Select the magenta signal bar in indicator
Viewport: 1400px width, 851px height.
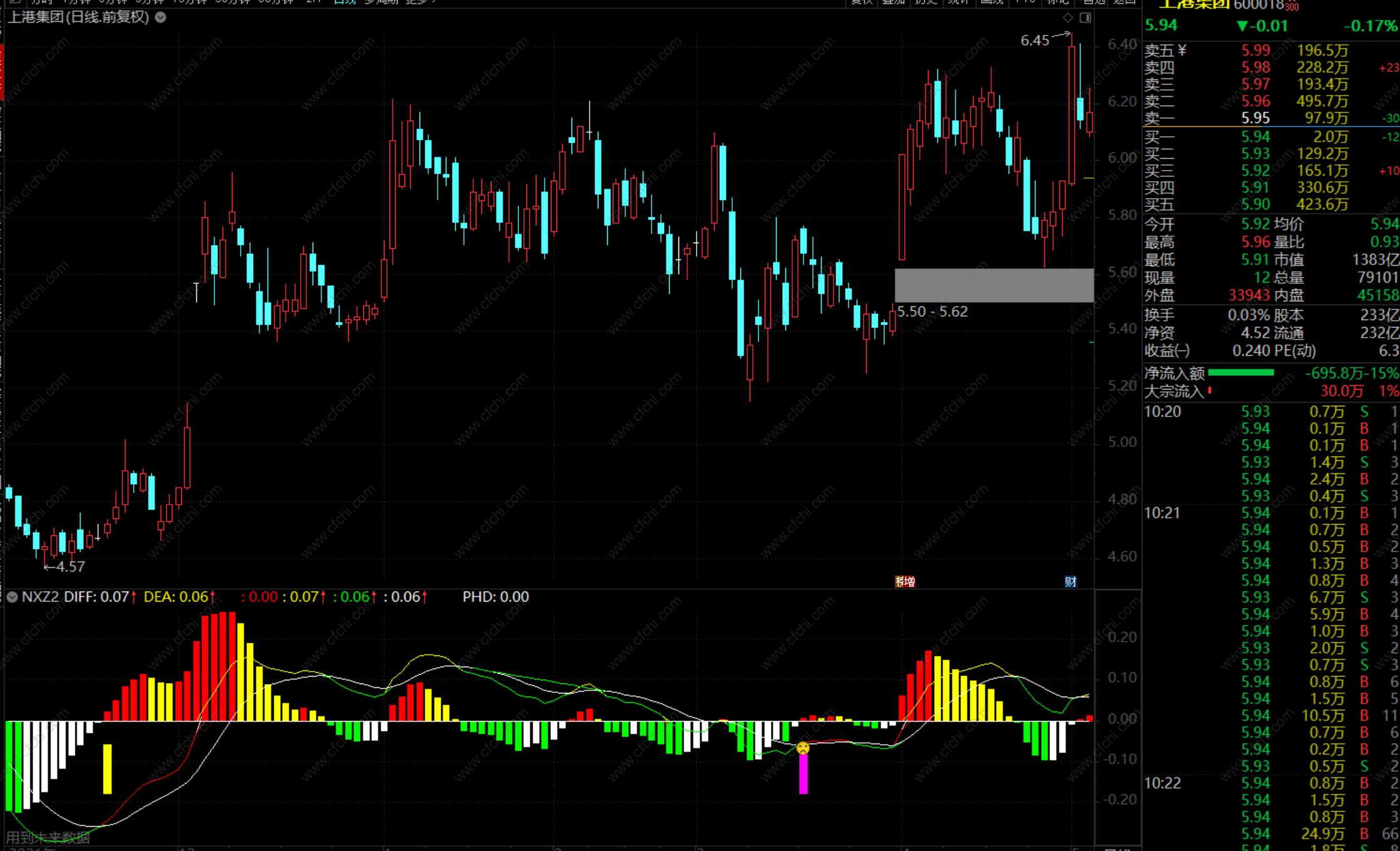[803, 774]
